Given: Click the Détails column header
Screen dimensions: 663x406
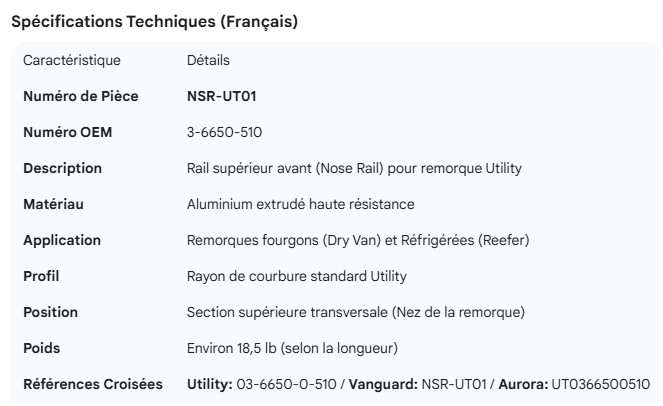Looking at the screenshot, I should click(x=208, y=60).
